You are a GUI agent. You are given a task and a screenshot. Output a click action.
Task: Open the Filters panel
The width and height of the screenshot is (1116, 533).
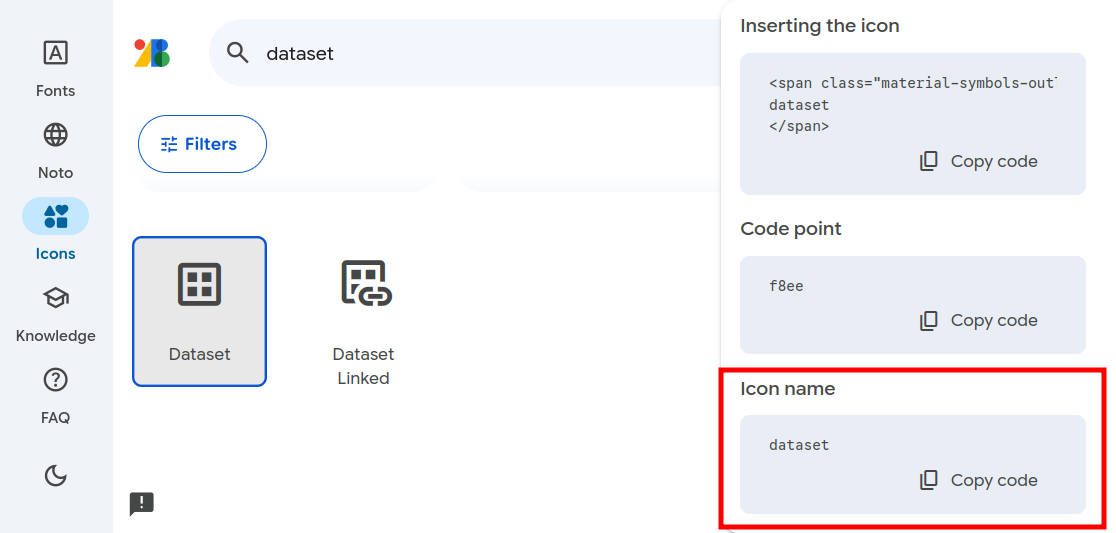(202, 144)
